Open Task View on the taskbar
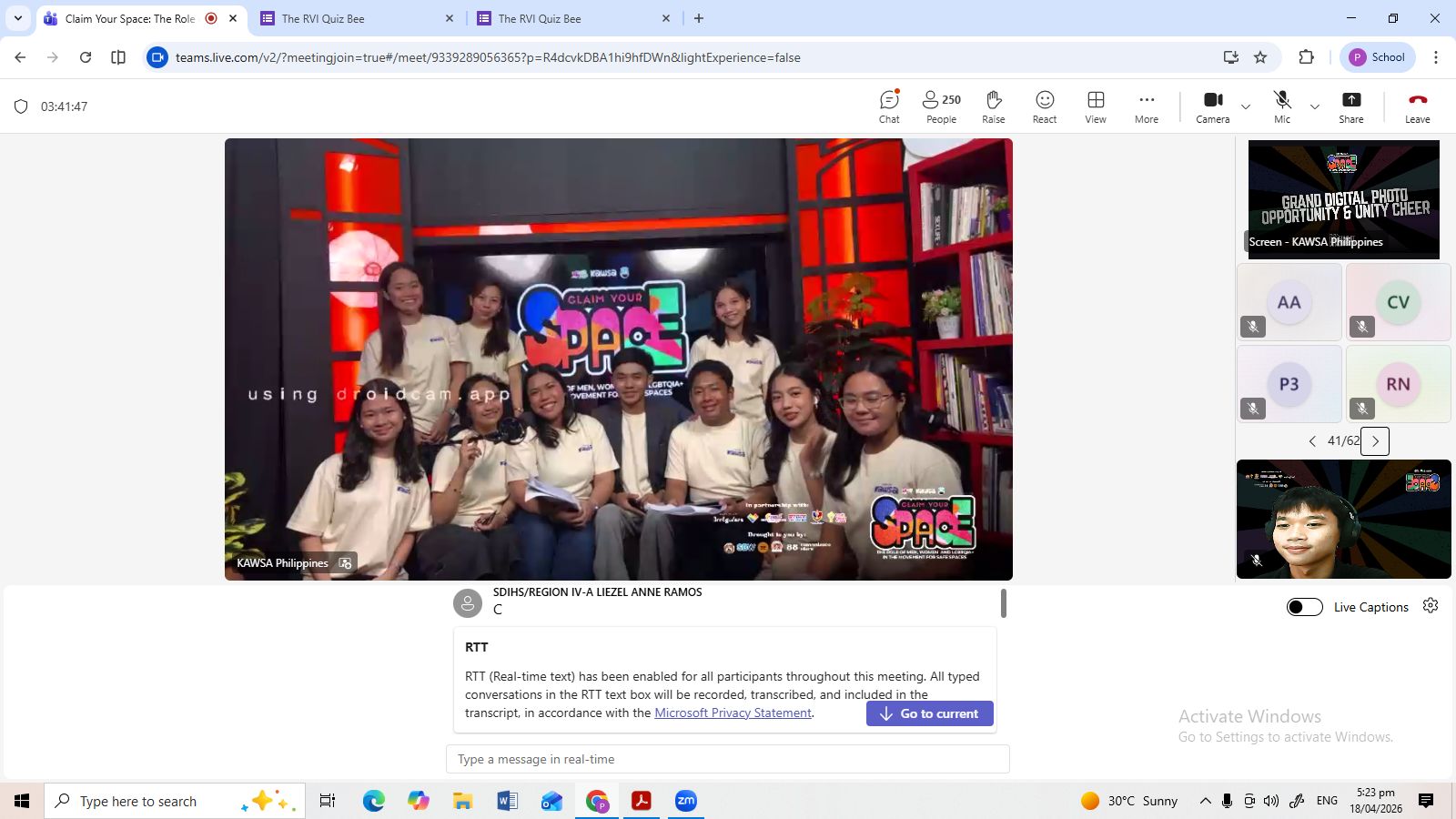 328,801
